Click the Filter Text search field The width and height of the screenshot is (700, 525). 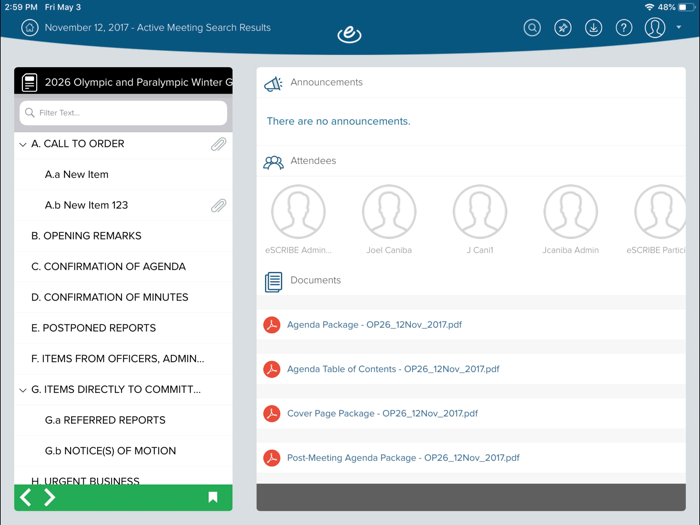point(123,112)
